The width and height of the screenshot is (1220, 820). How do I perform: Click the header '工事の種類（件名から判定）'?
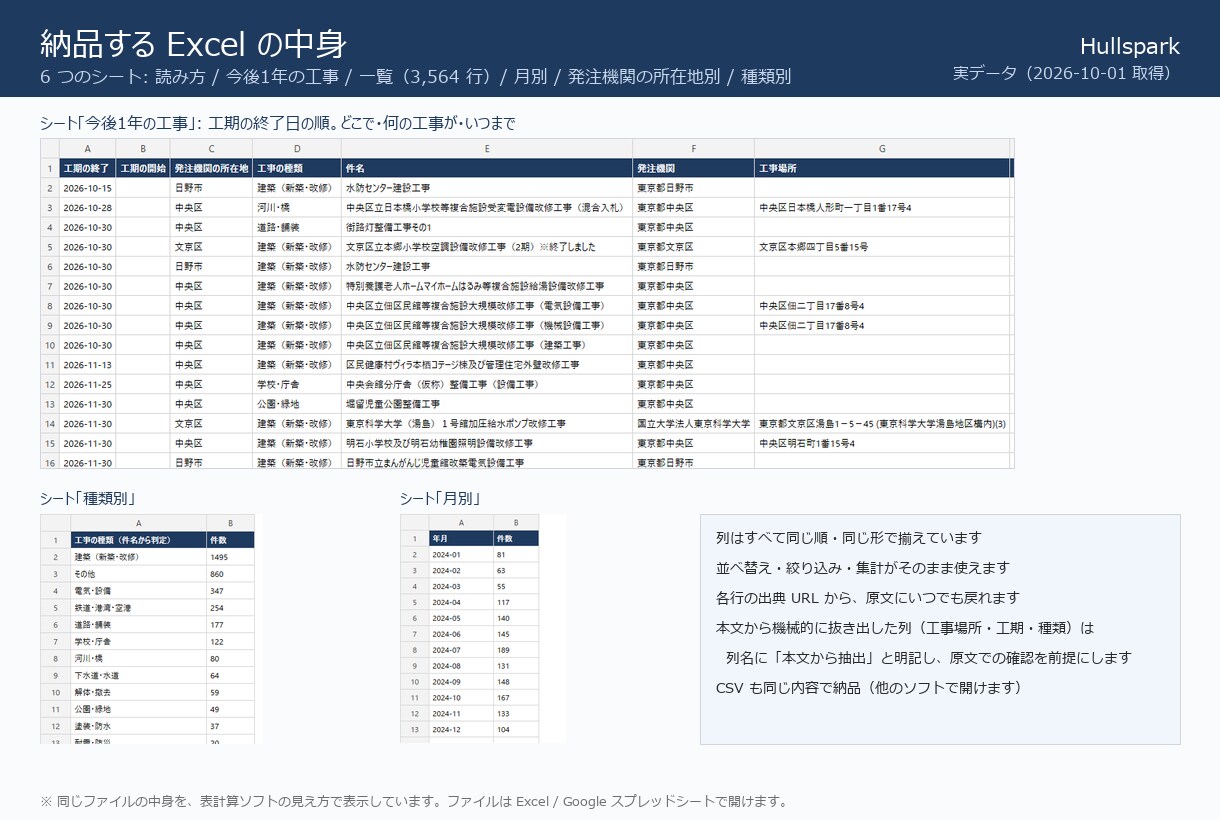(x=138, y=540)
